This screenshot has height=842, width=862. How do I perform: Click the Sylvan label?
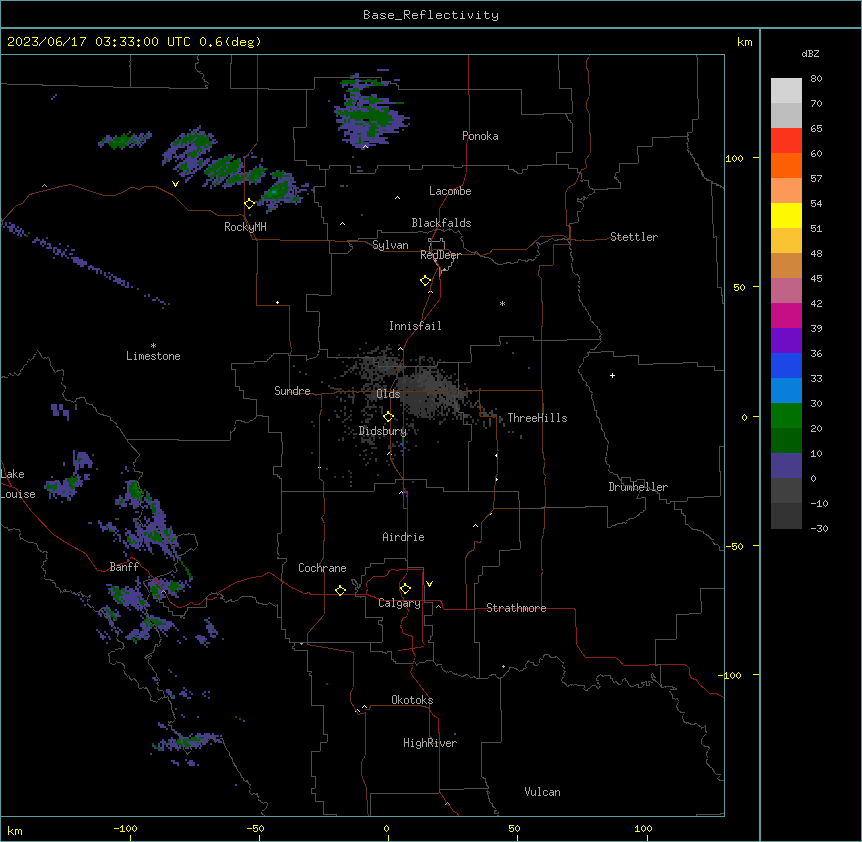(390, 245)
